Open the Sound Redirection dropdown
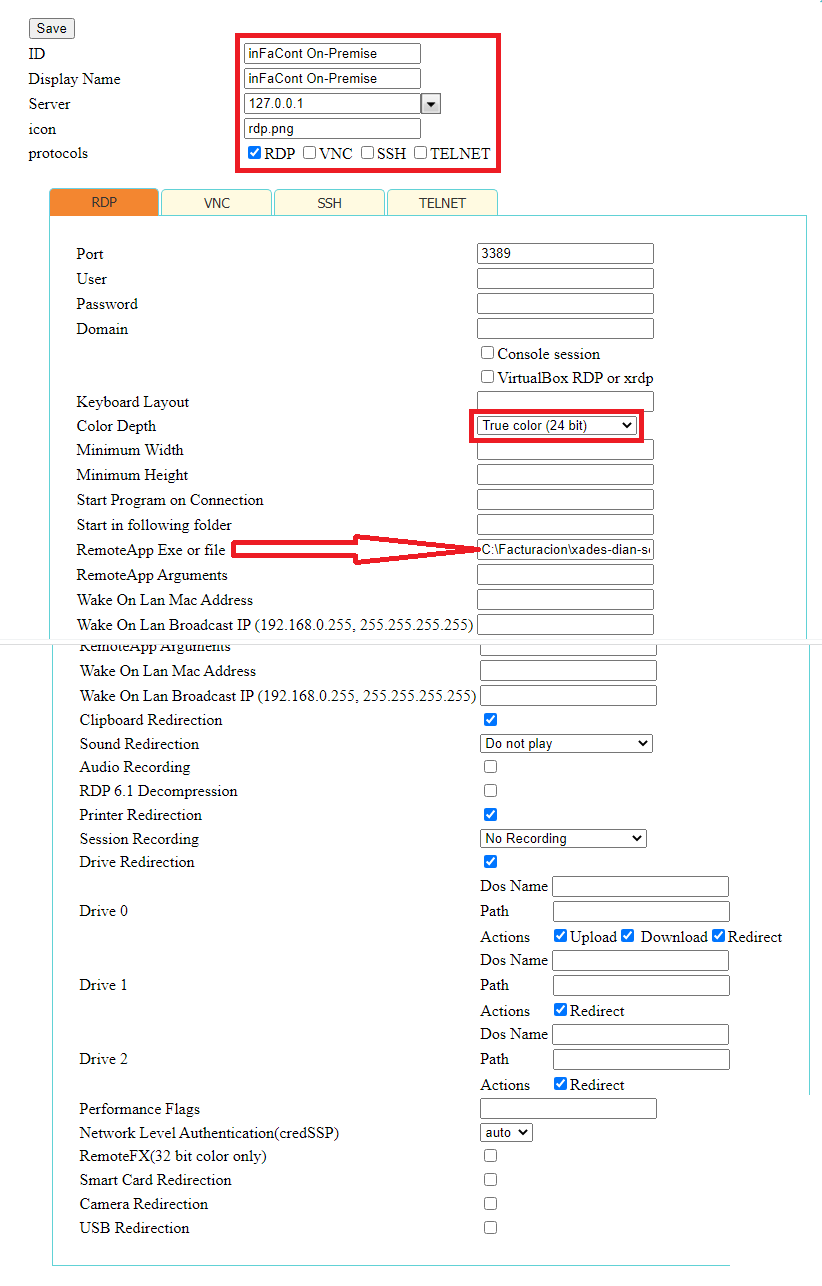 coord(566,744)
